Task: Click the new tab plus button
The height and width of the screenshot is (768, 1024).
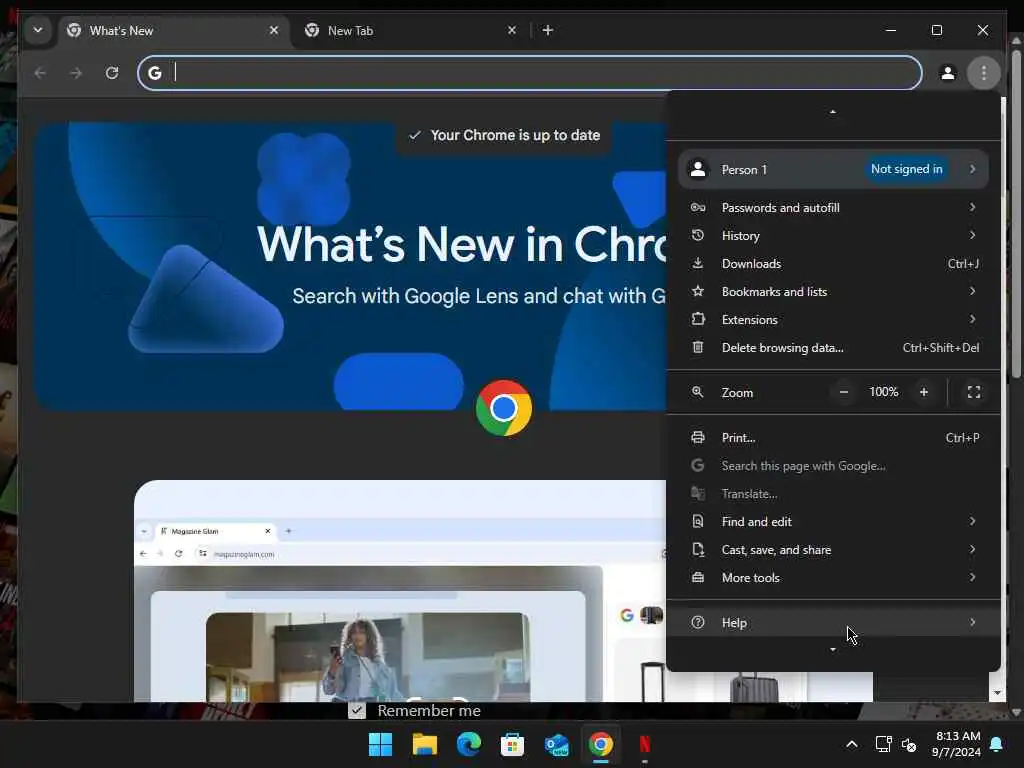Action: pos(548,30)
